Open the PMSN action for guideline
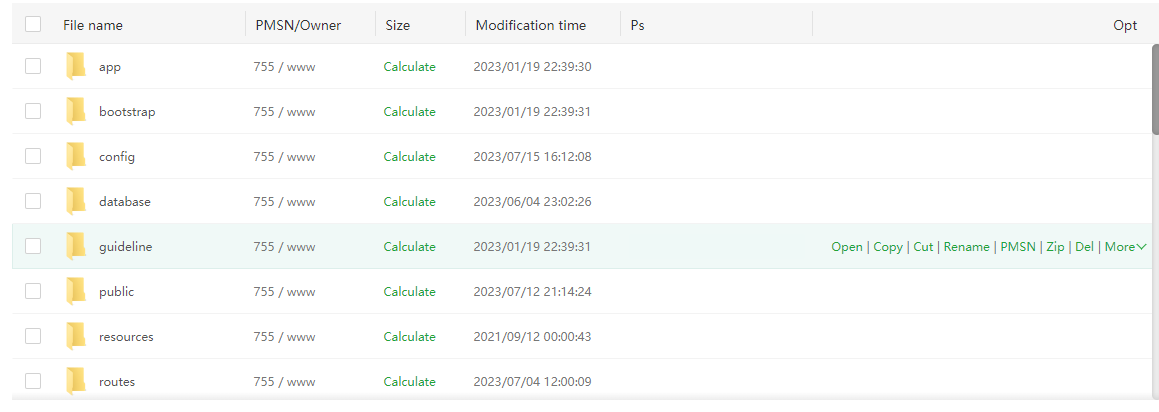Screen dimensions: 1159x412 pos(1018,247)
